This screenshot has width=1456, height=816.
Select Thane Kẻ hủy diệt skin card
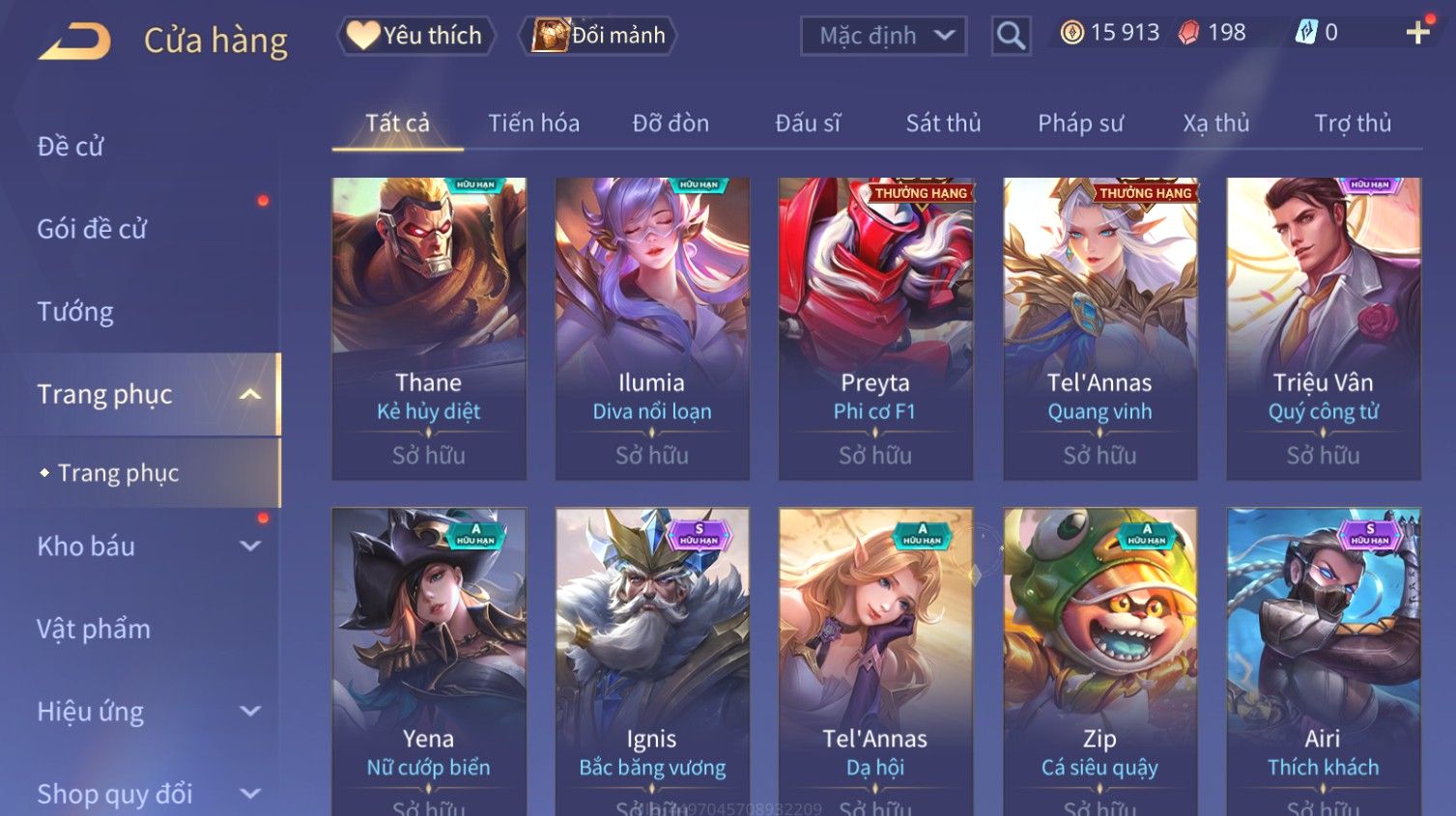click(429, 328)
